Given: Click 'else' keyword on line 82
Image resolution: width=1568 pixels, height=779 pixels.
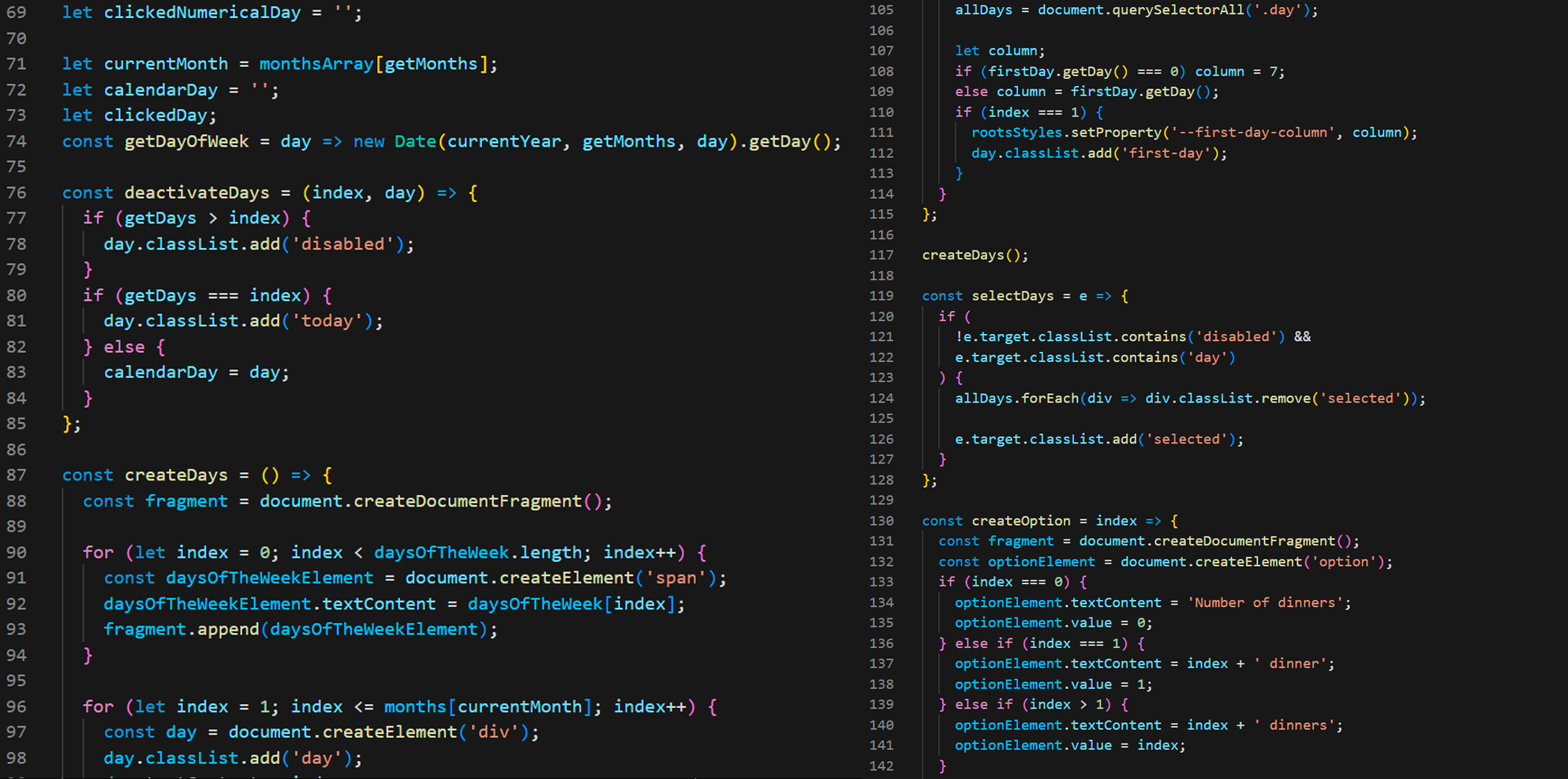Looking at the screenshot, I should tap(125, 347).
